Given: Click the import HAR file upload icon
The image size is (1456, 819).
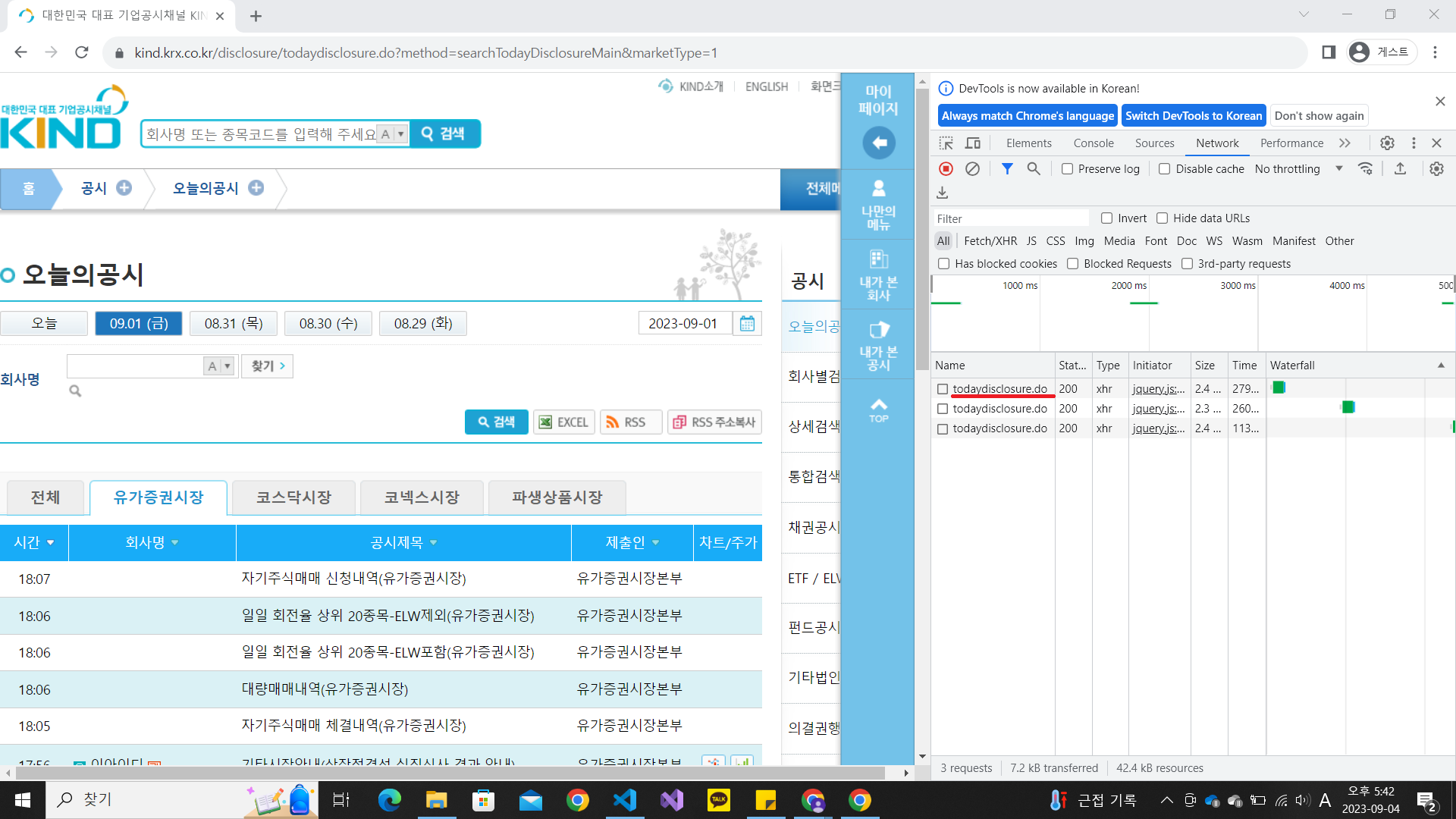Looking at the screenshot, I should [1400, 169].
